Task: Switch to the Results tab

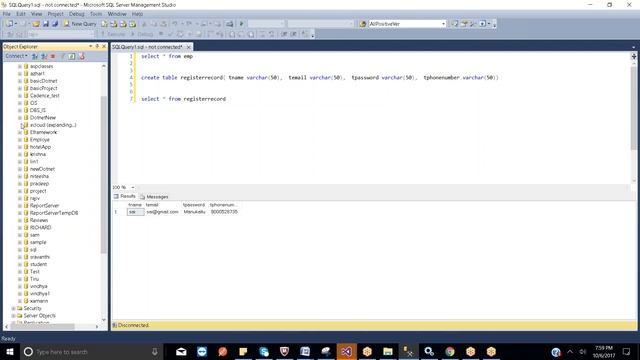Action: coord(125,196)
